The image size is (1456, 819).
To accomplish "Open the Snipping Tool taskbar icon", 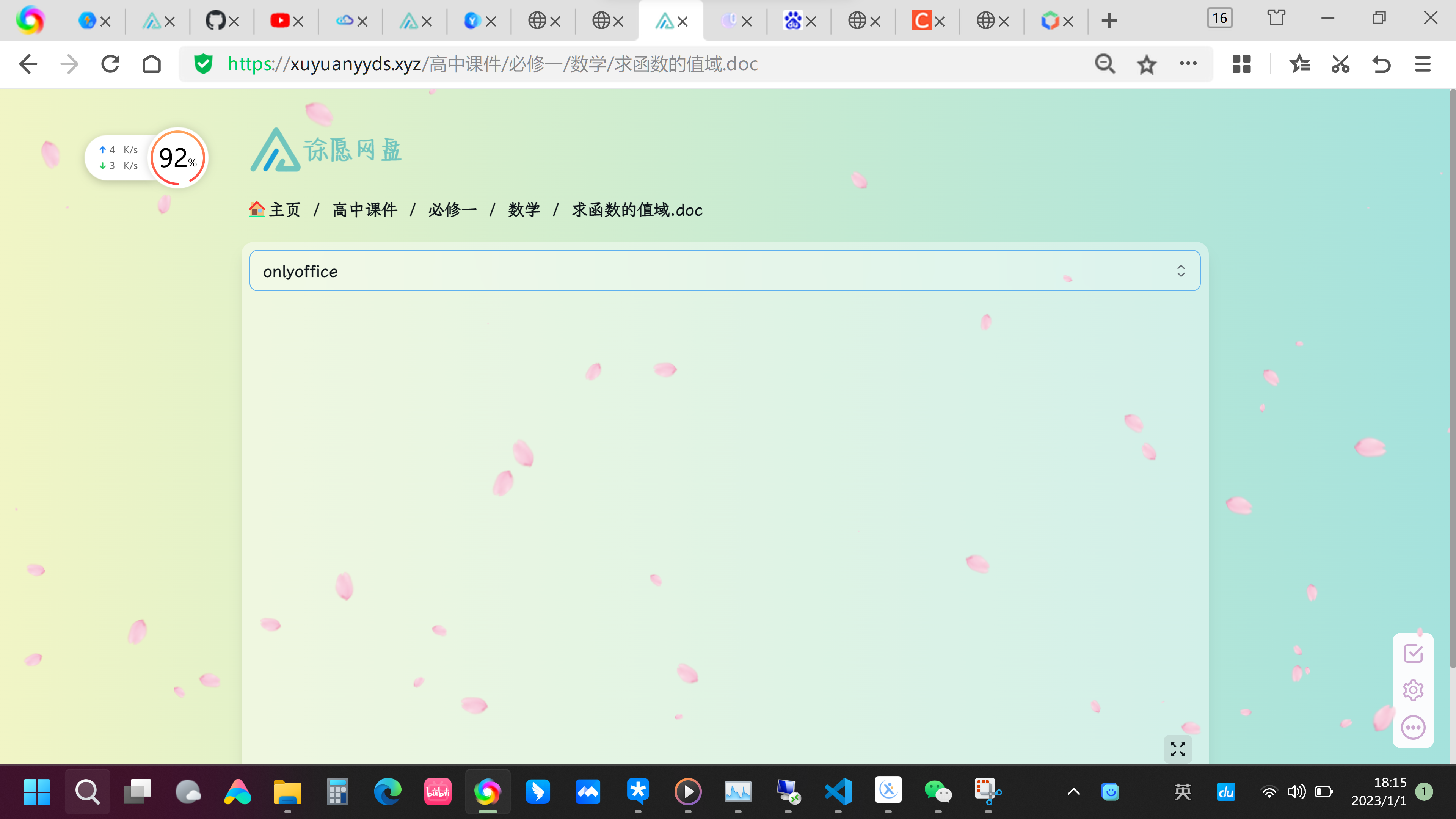I will click(x=988, y=792).
